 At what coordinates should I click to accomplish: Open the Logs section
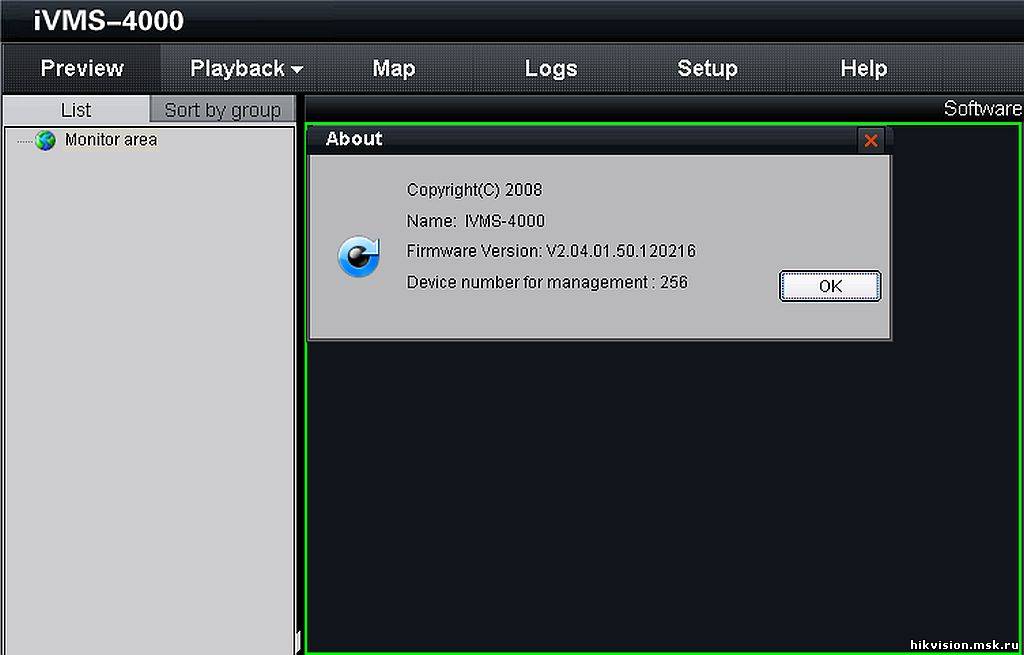coord(551,69)
